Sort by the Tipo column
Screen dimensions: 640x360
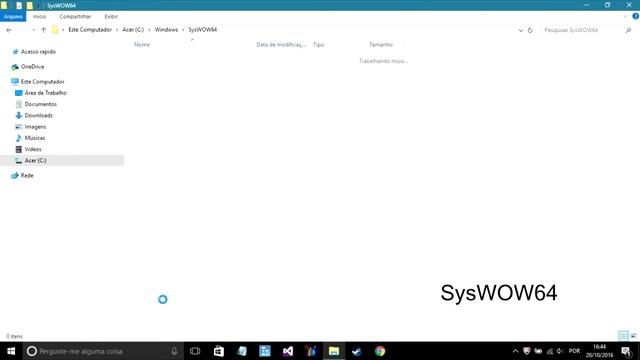[x=318, y=44]
